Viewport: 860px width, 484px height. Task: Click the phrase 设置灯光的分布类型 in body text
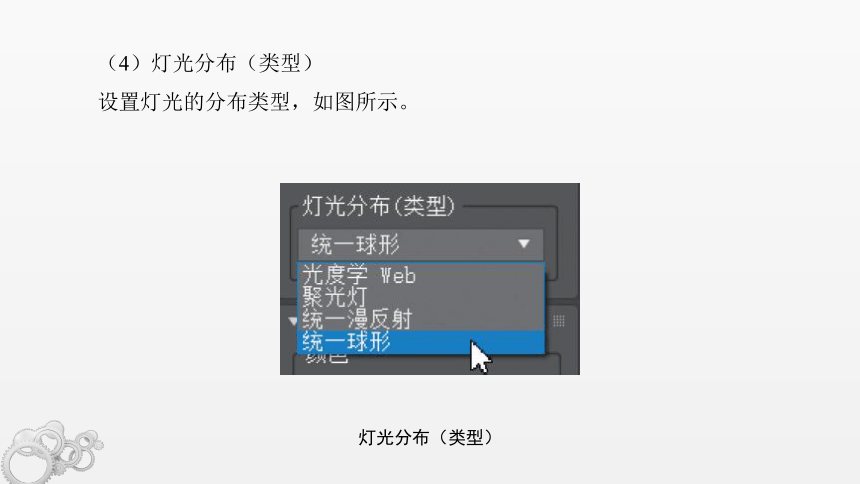click(194, 102)
